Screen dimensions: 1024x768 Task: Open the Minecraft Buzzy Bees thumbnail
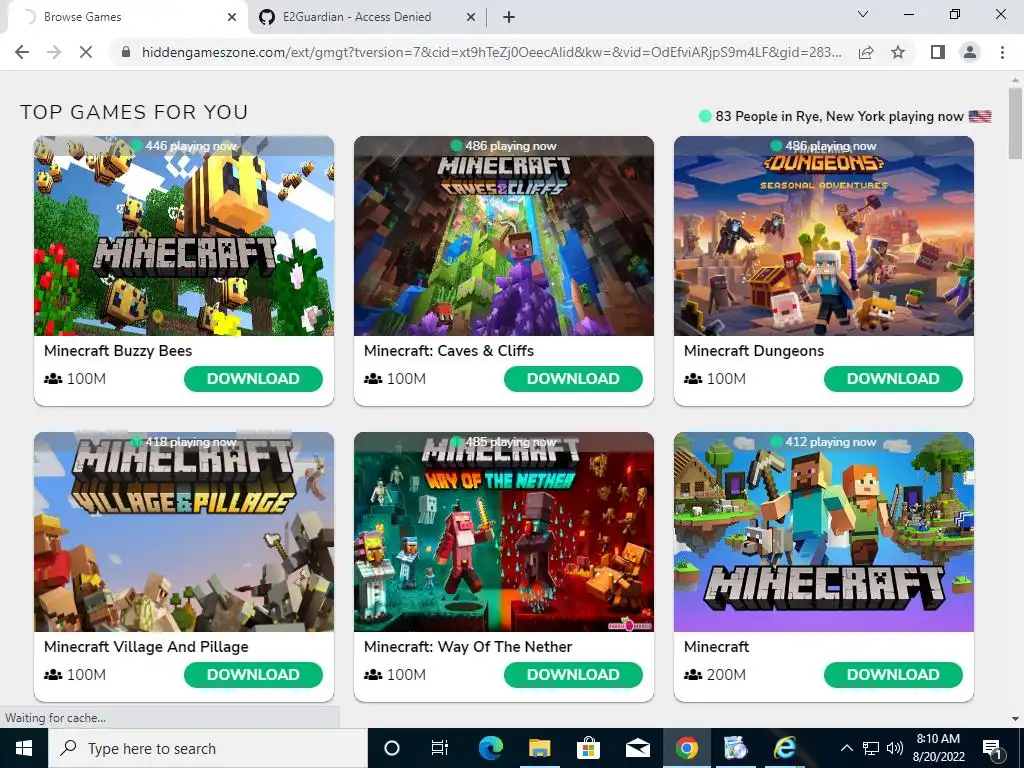click(184, 236)
